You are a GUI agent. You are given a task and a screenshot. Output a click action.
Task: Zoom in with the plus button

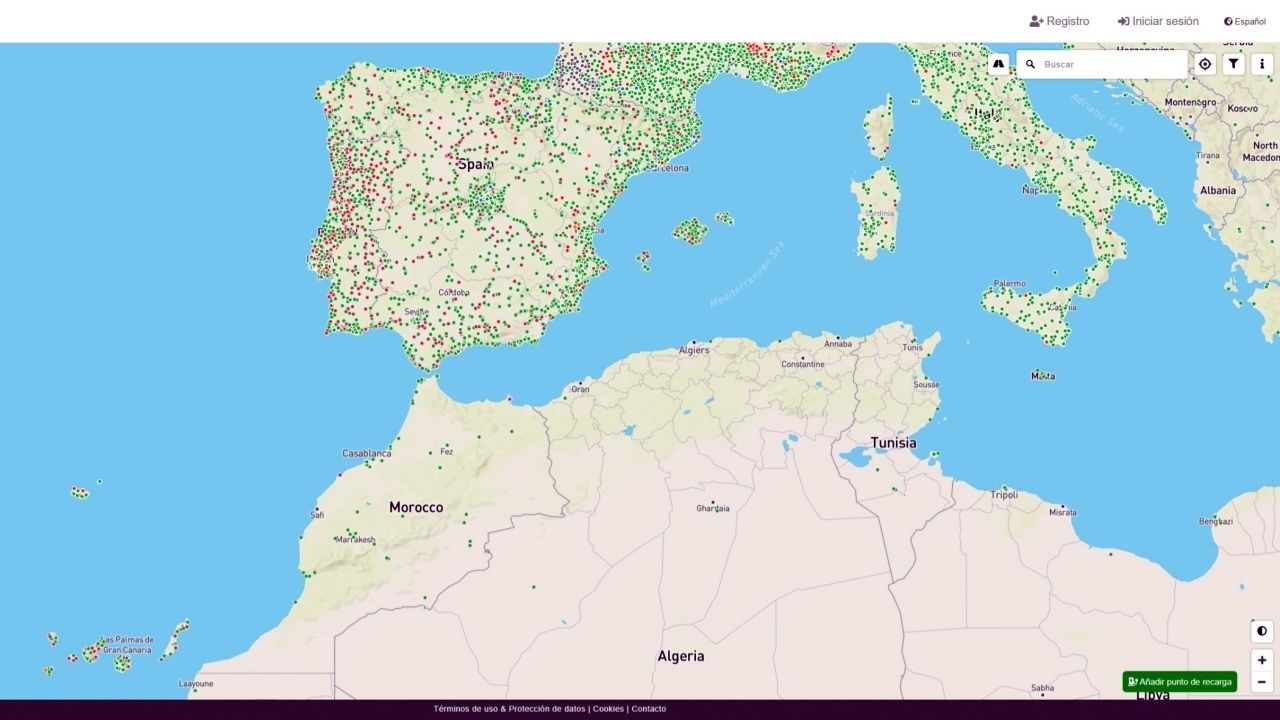pos(1262,660)
